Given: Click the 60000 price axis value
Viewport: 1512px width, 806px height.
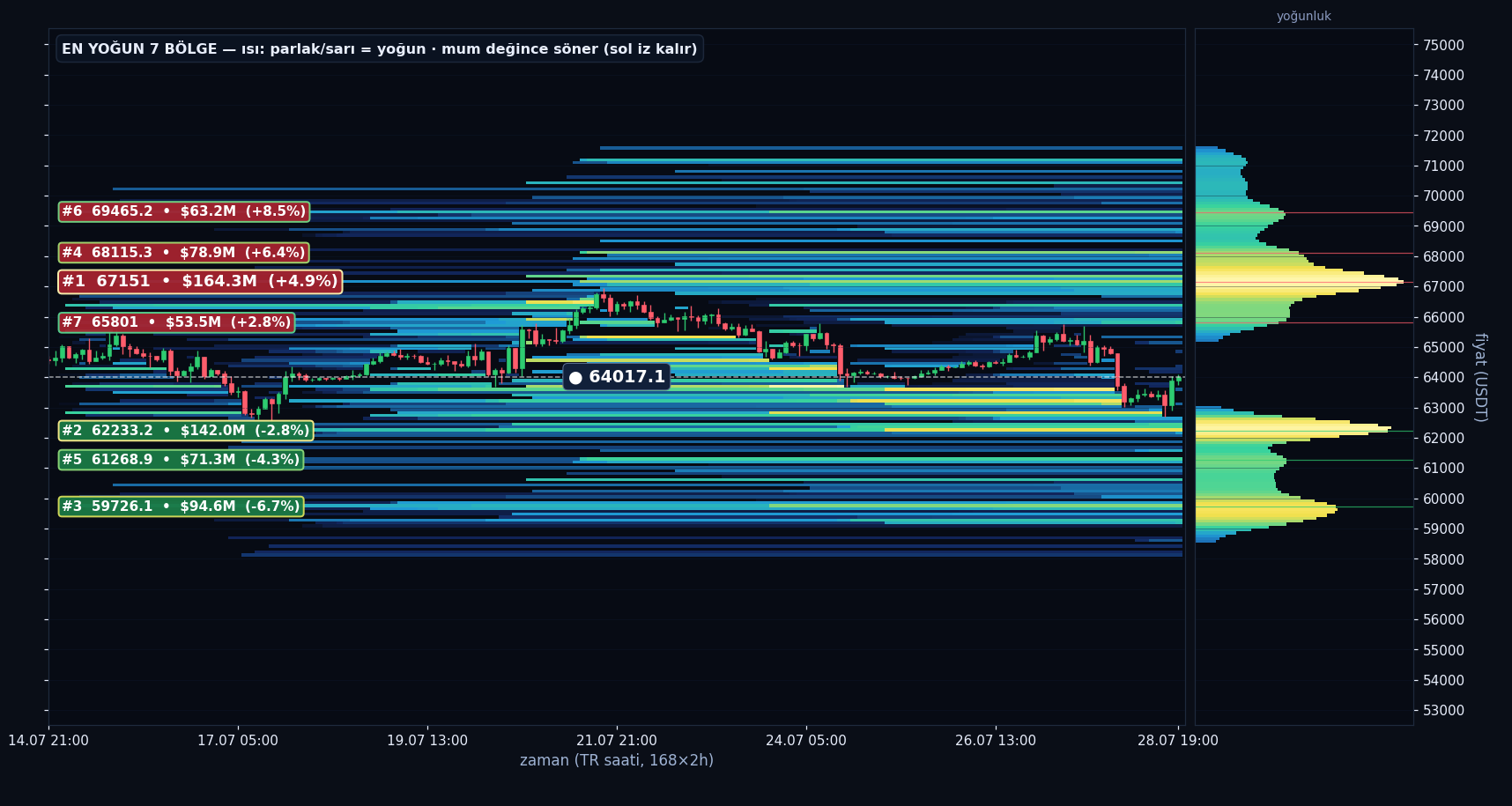Looking at the screenshot, I should click(1443, 499).
